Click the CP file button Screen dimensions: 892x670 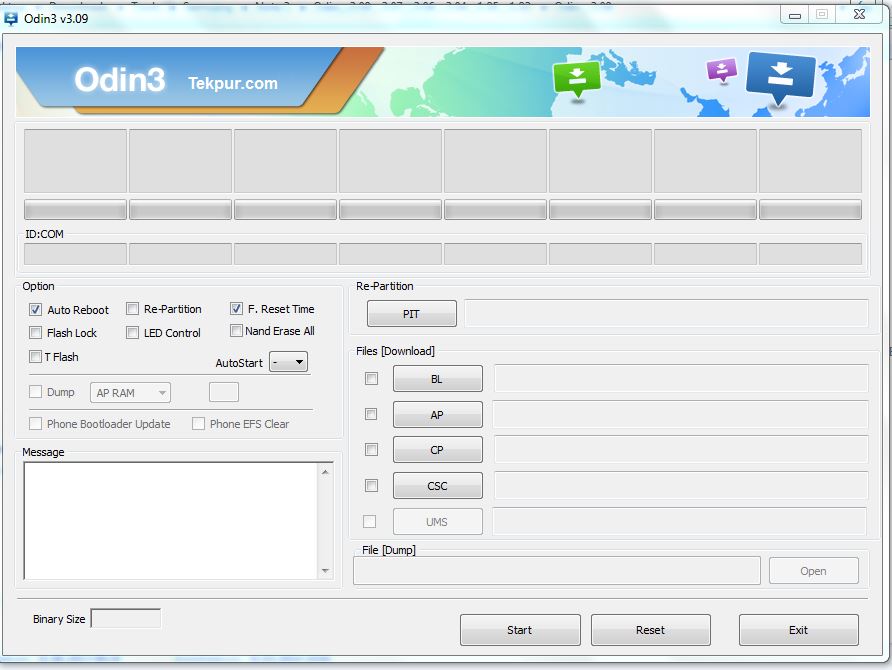437,450
